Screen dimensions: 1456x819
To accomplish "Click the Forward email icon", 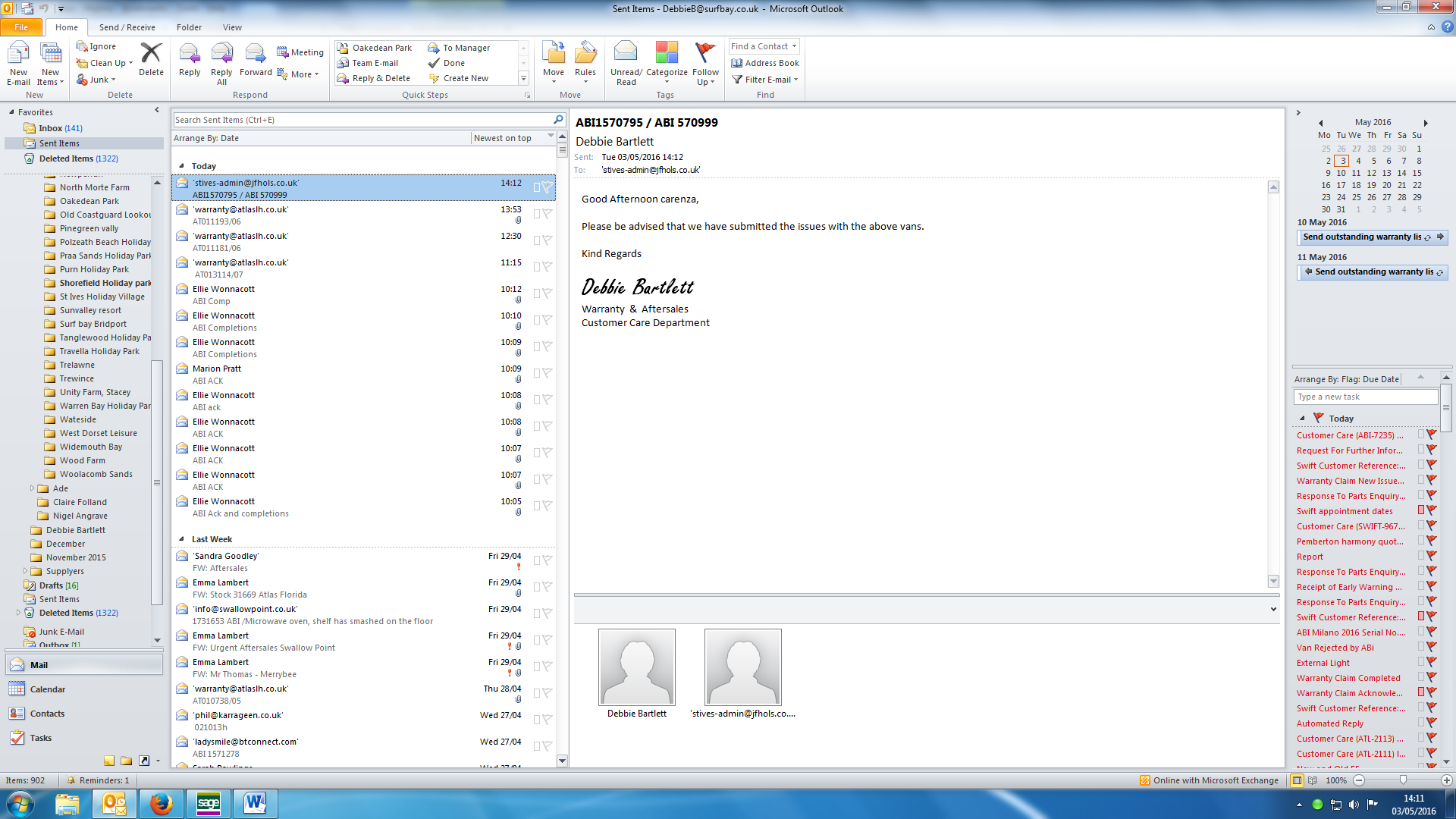I will [x=256, y=55].
